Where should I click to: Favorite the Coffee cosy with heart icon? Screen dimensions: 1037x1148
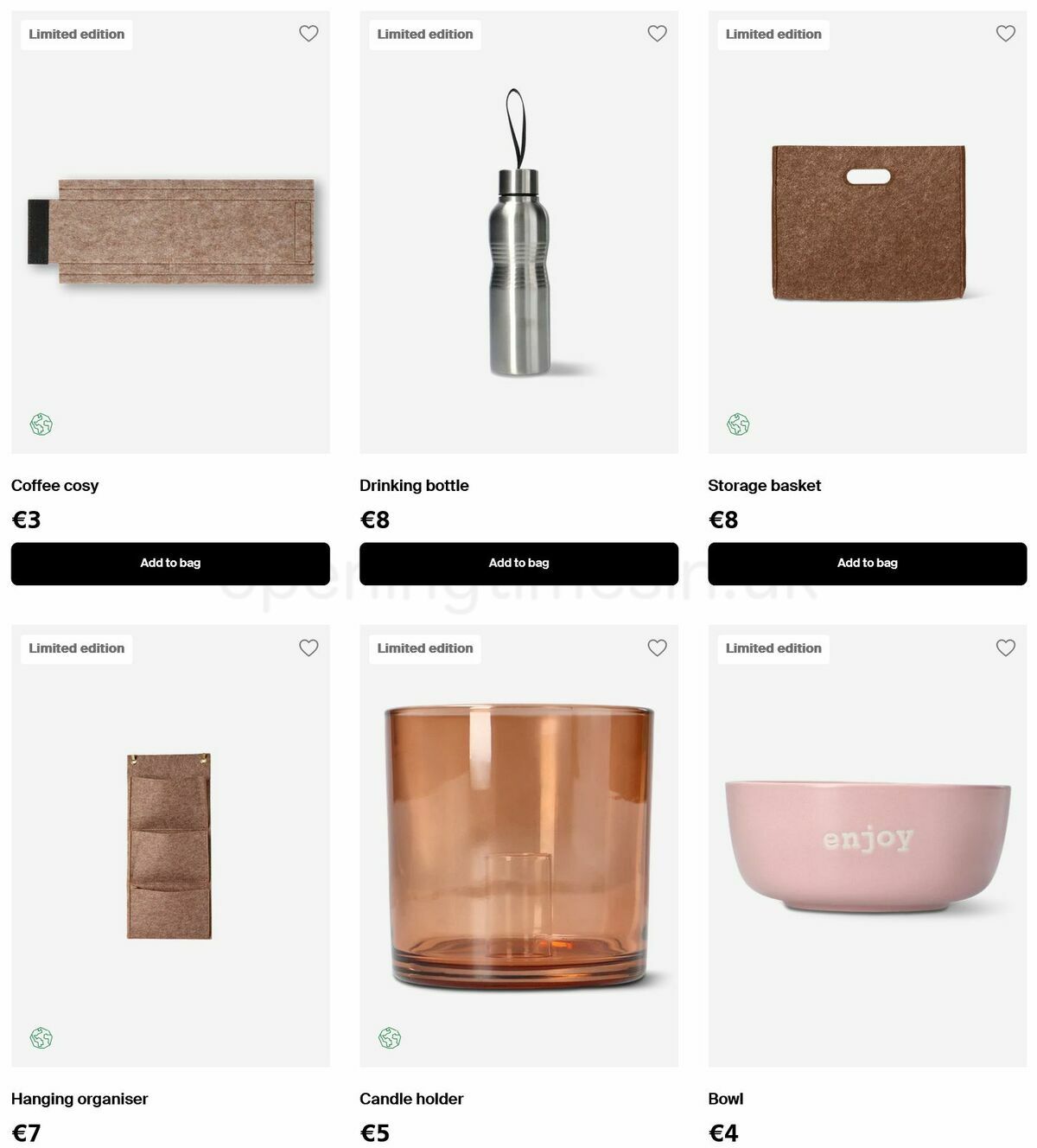[309, 34]
